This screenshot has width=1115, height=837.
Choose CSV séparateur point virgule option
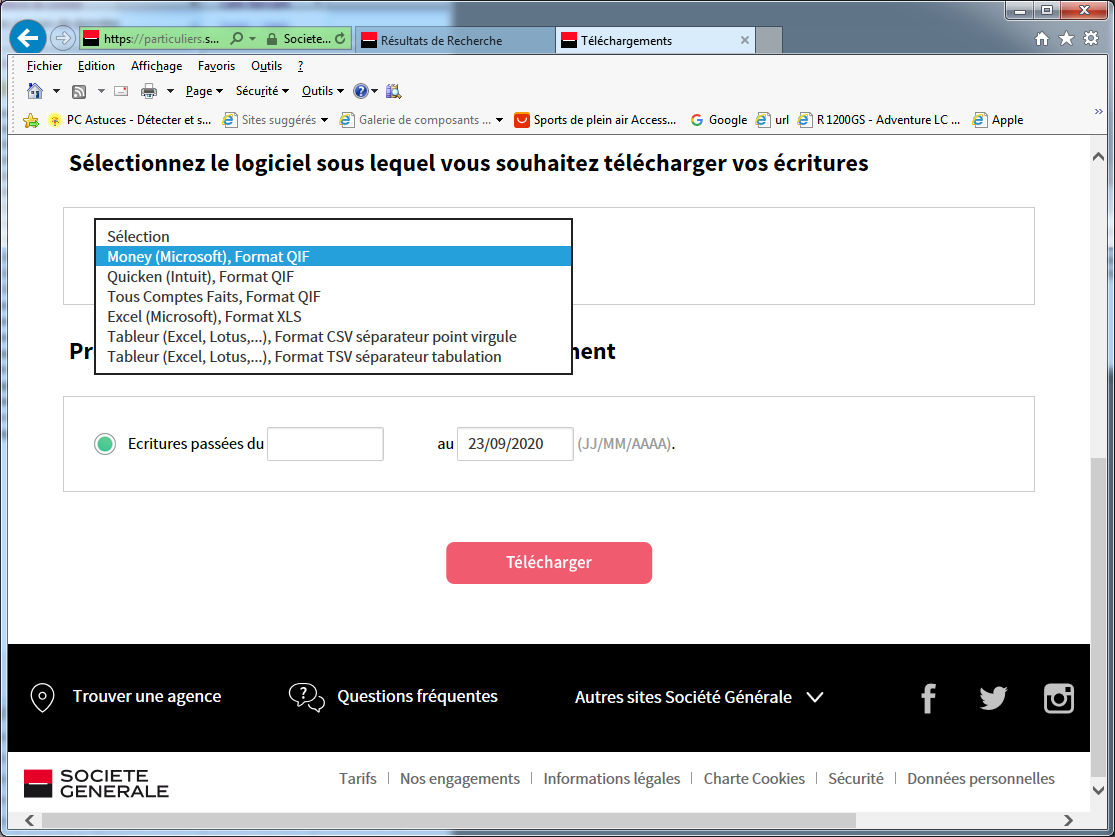click(x=334, y=336)
